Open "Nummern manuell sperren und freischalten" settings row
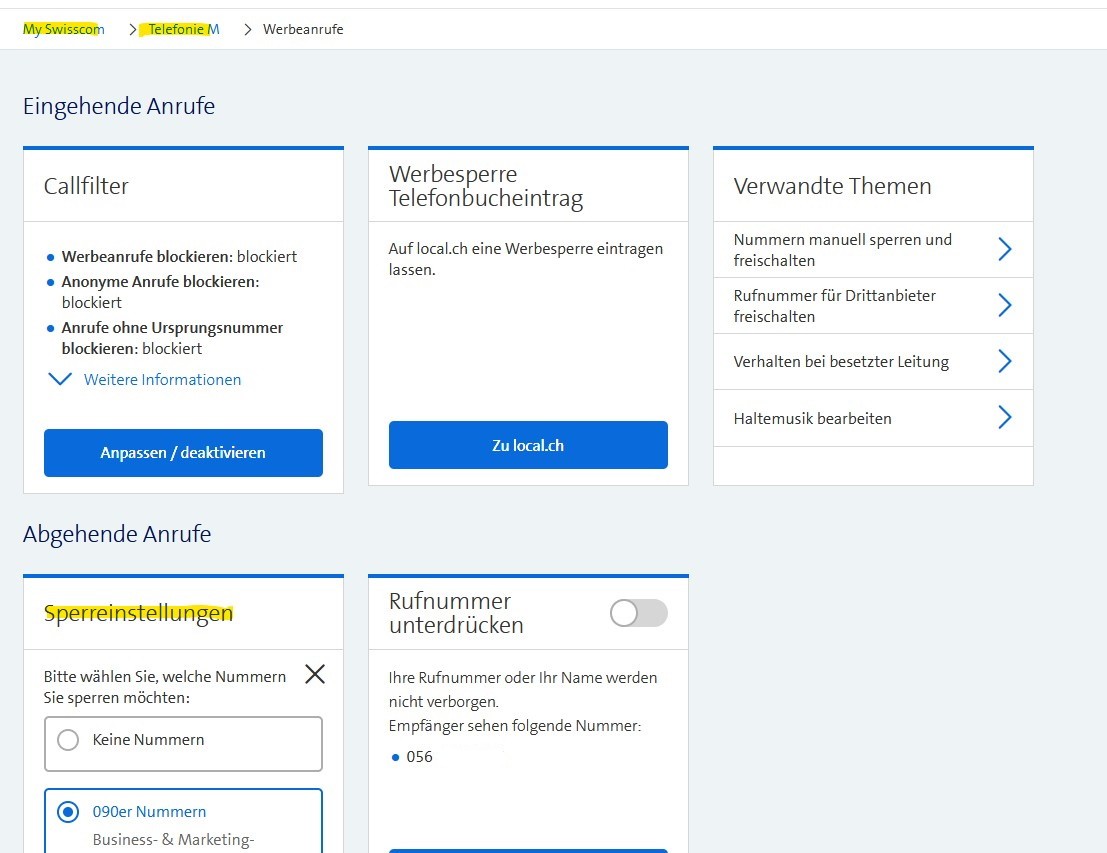Viewport: 1107px width, 853px height. pyautogui.click(x=843, y=249)
